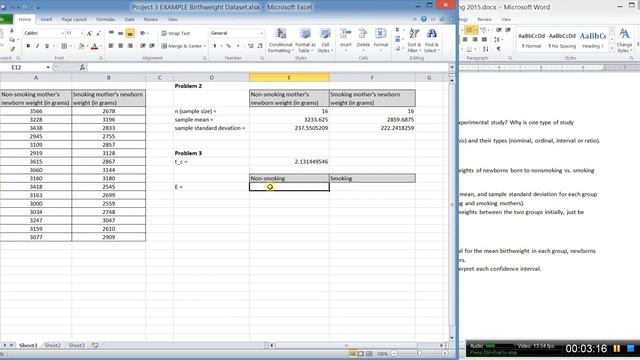Open Change Styles menu in Word
Viewport: 640px width, 360px height.
[624, 40]
